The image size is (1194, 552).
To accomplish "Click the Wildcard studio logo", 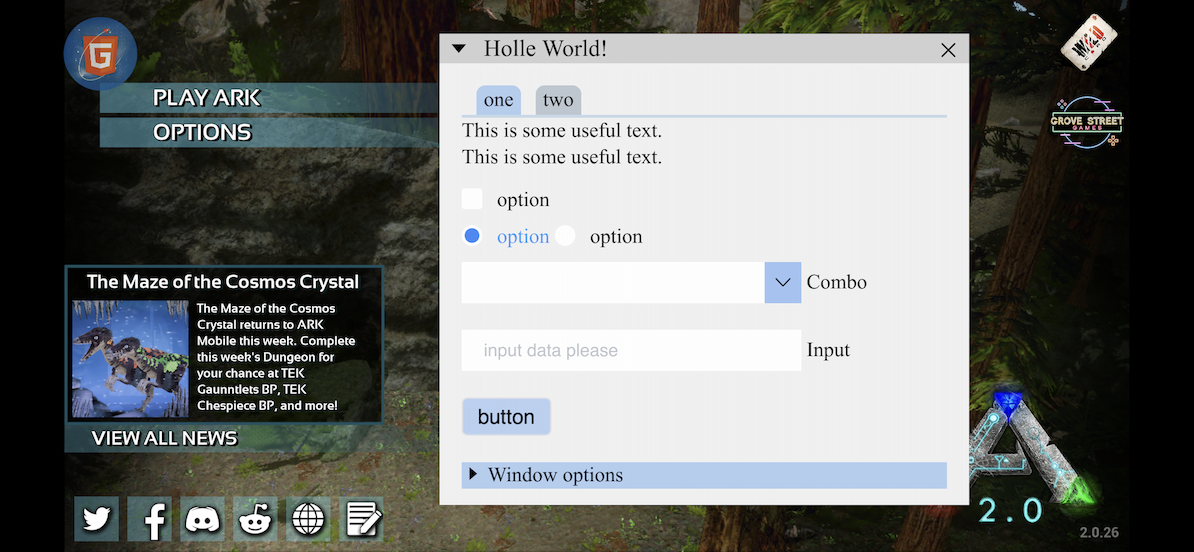I will click(1089, 43).
